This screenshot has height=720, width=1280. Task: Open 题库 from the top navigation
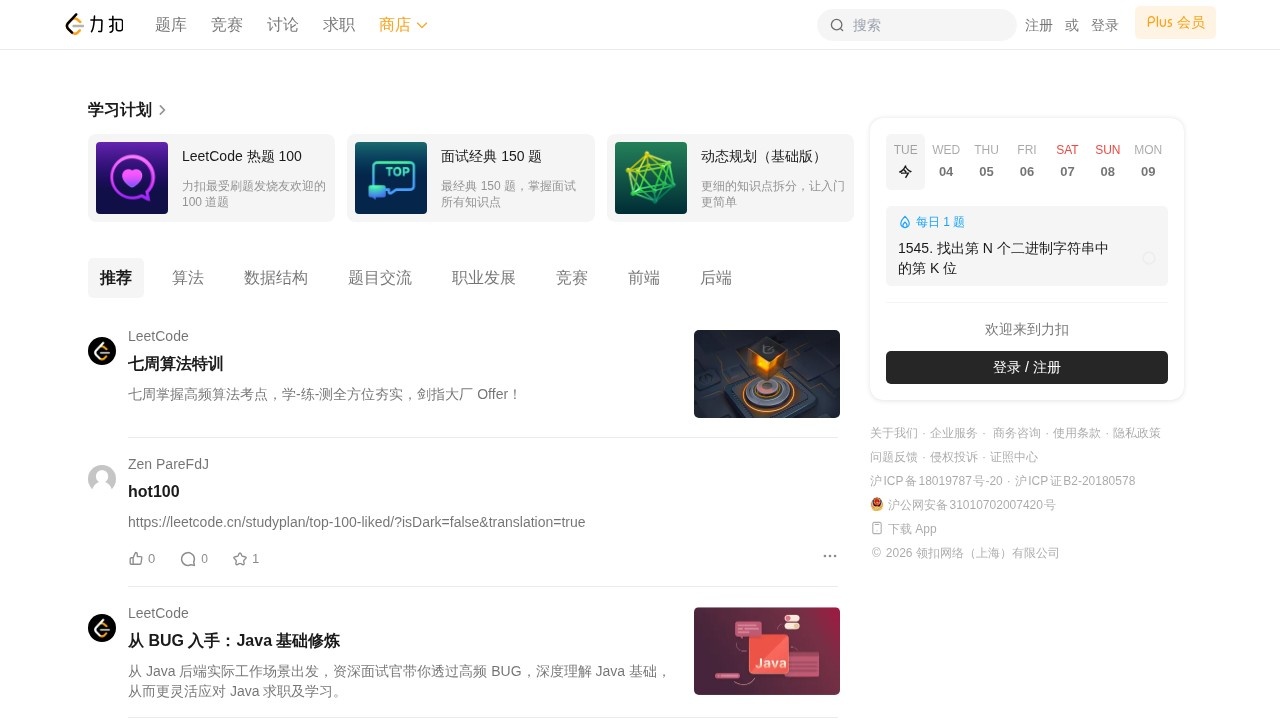pos(171,25)
